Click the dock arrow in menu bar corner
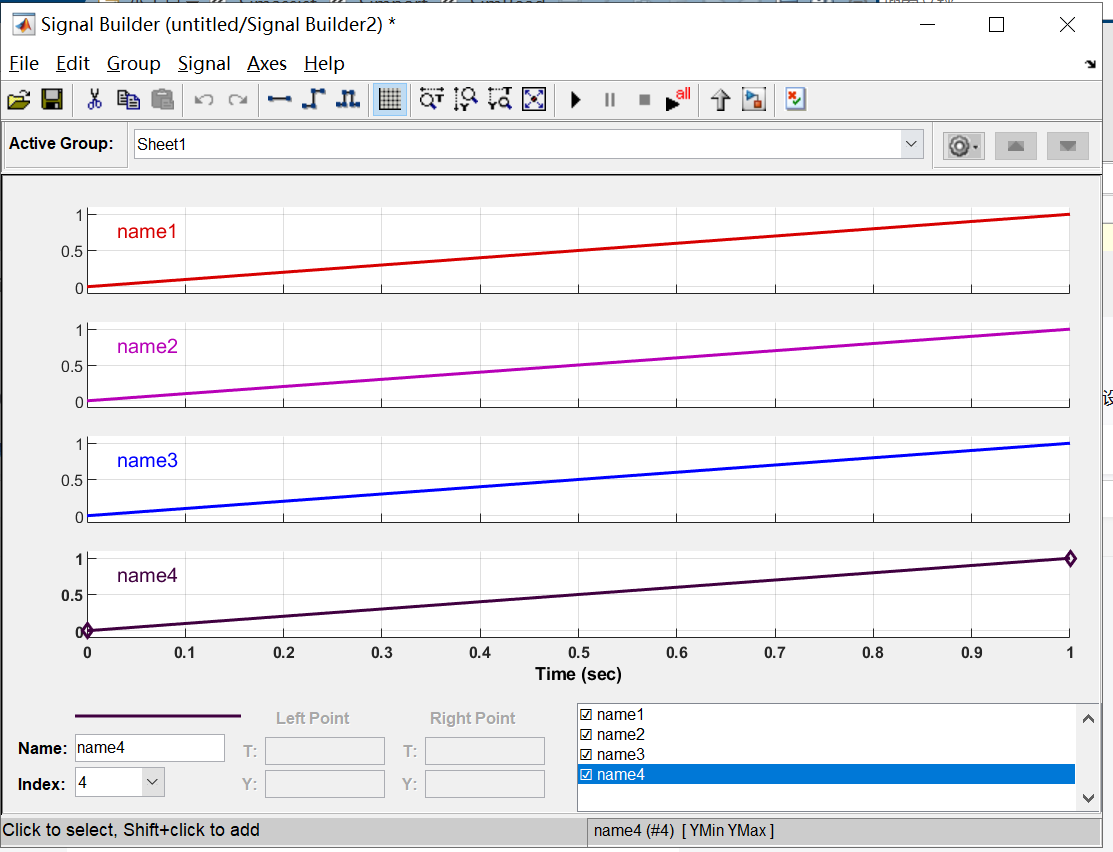Screen dimensions: 1113x852 (x=1090, y=64)
